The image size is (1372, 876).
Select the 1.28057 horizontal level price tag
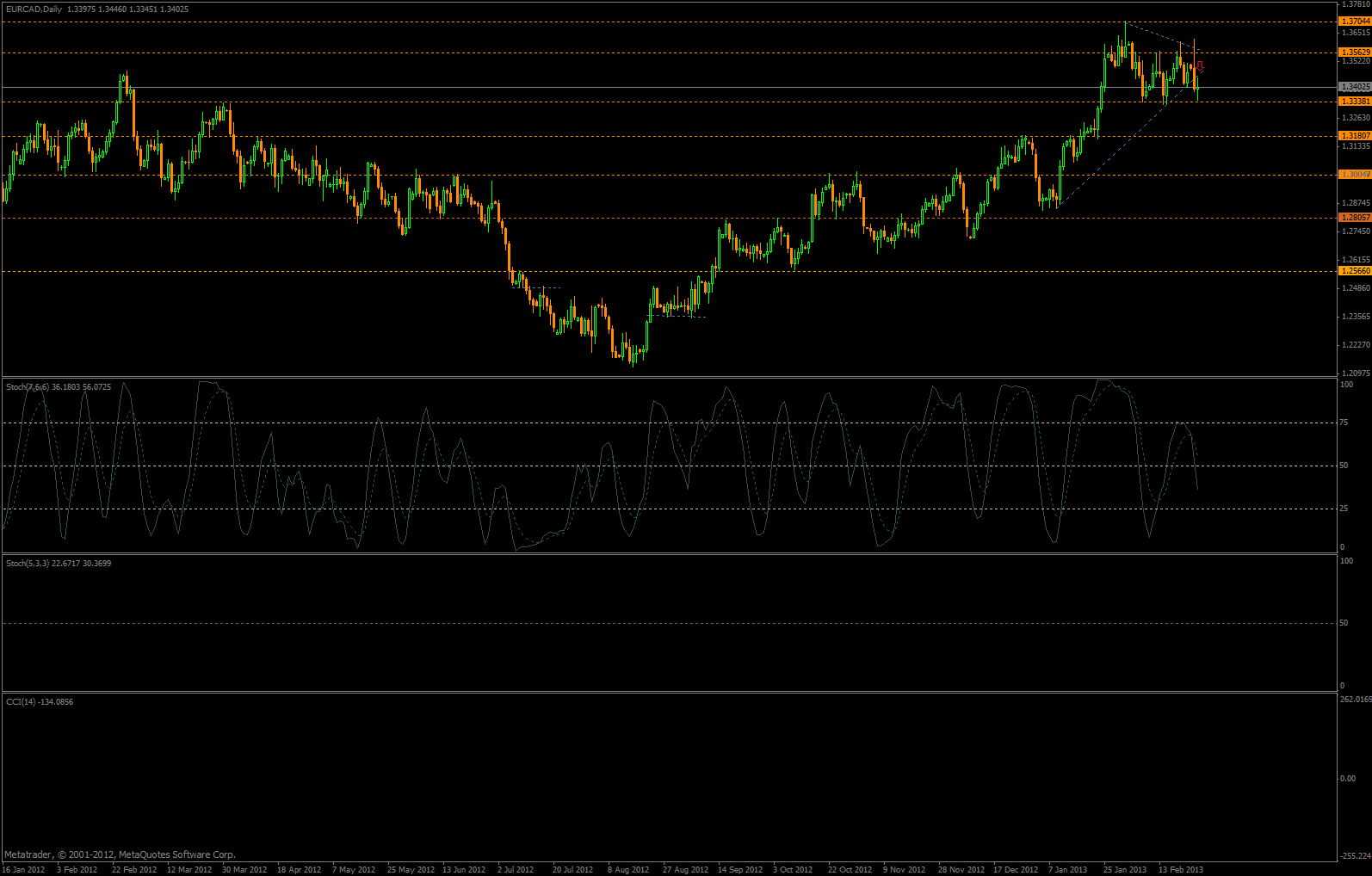(1355, 218)
